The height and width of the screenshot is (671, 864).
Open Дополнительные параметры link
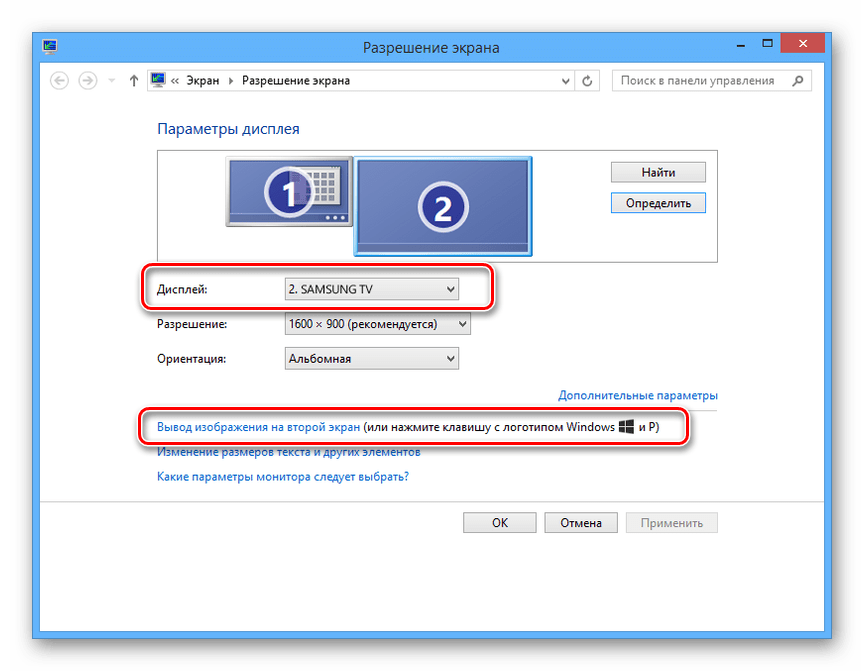pyautogui.click(x=638, y=395)
